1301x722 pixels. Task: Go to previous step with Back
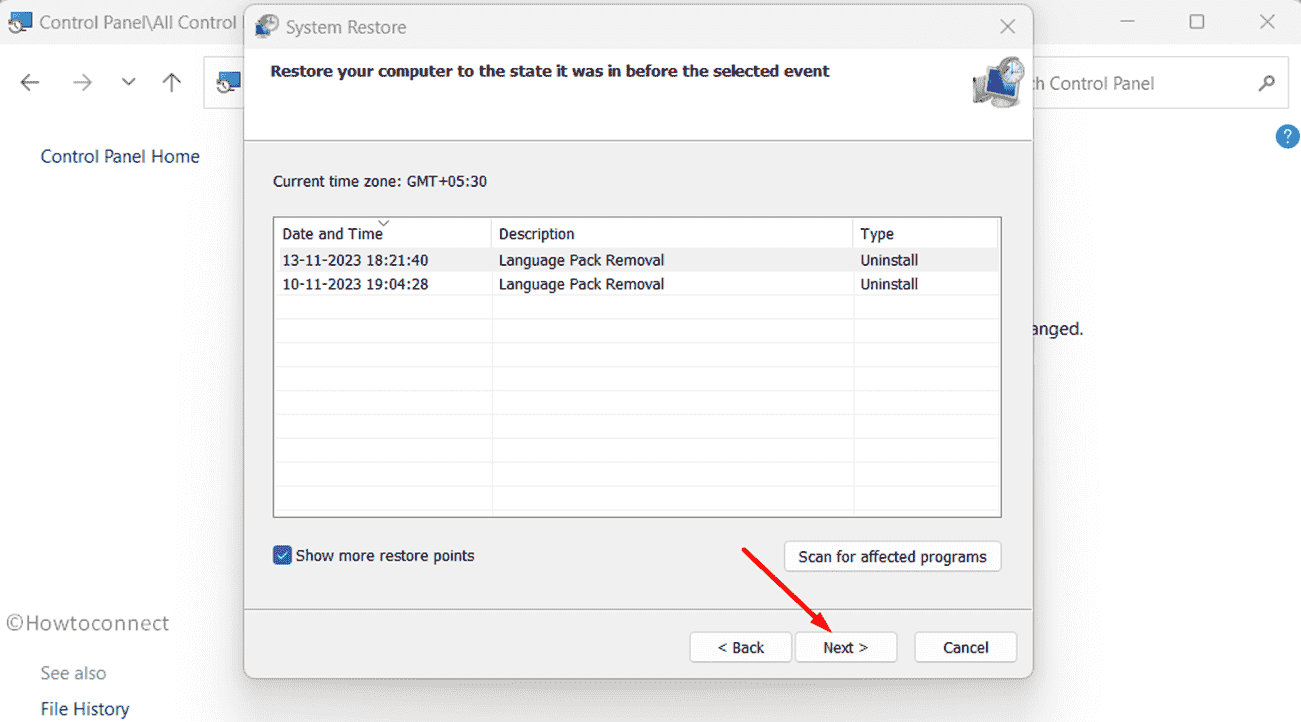(x=741, y=647)
